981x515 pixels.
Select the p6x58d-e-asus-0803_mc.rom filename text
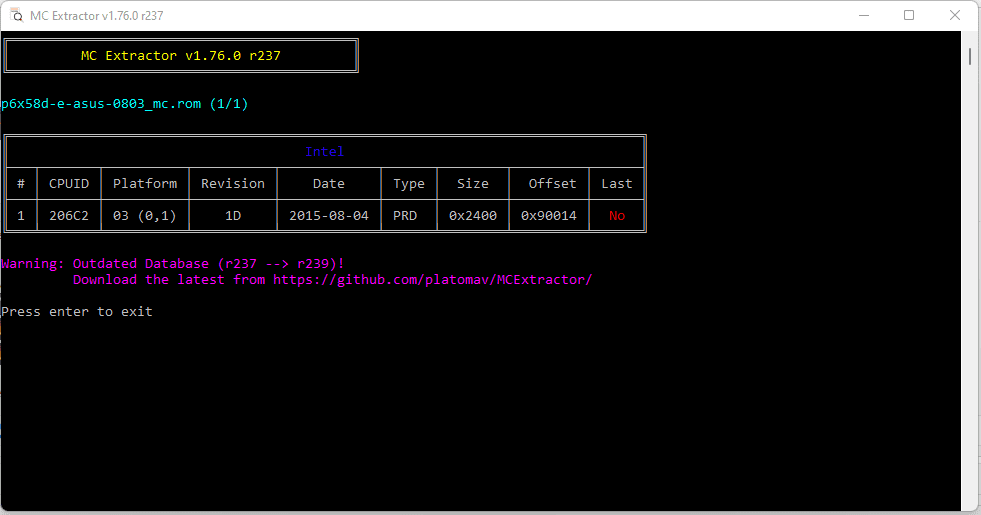click(101, 104)
